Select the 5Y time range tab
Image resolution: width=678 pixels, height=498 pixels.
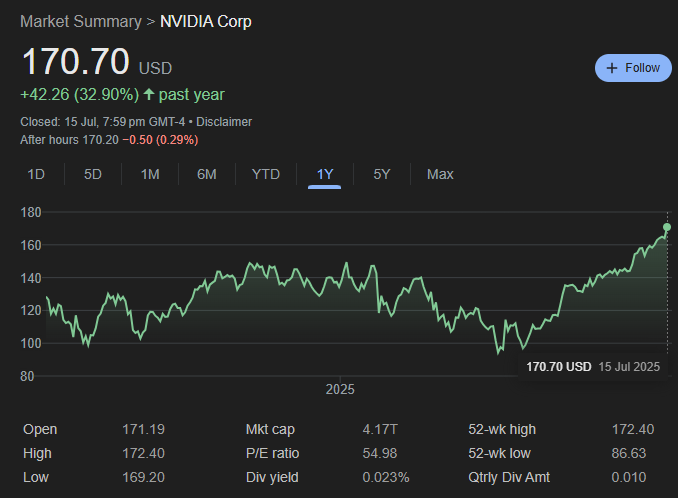(382, 174)
